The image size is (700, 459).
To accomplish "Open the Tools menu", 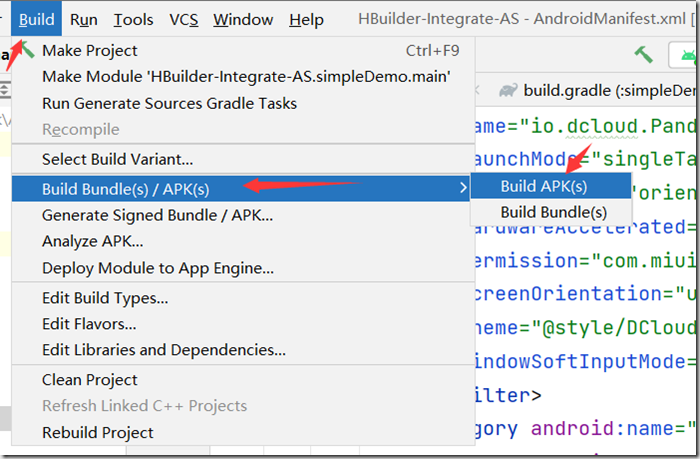I will (133, 19).
